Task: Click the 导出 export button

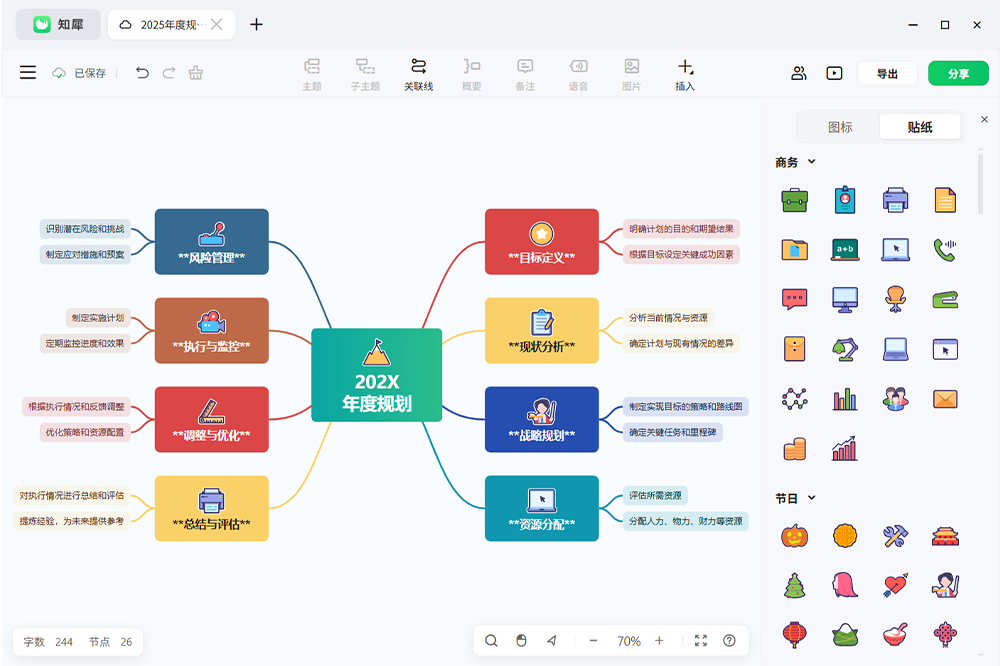Action: (x=887, y=73)
